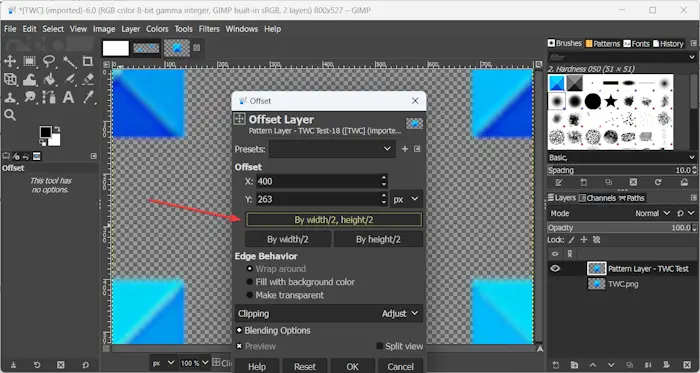
Task: Open the Clipping Adjust dropdown
Action: tap(329, 314)
